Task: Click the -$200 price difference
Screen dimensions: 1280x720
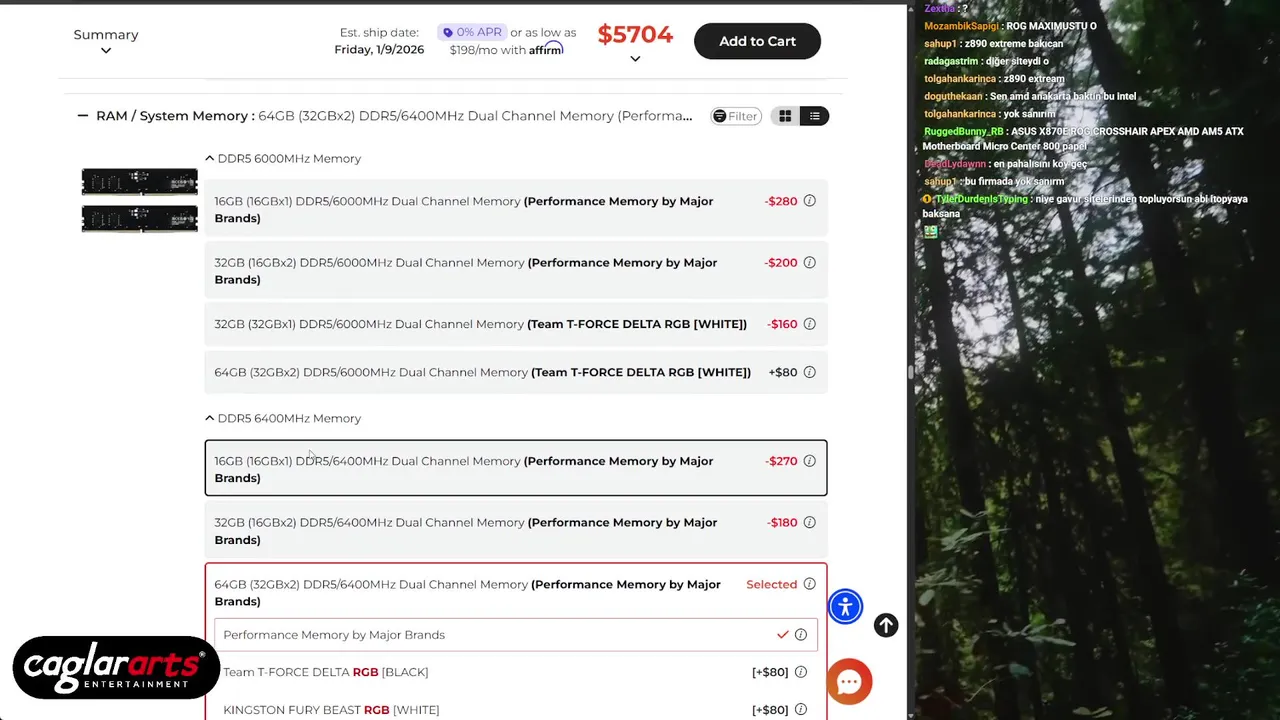Action: pos(781,263)
